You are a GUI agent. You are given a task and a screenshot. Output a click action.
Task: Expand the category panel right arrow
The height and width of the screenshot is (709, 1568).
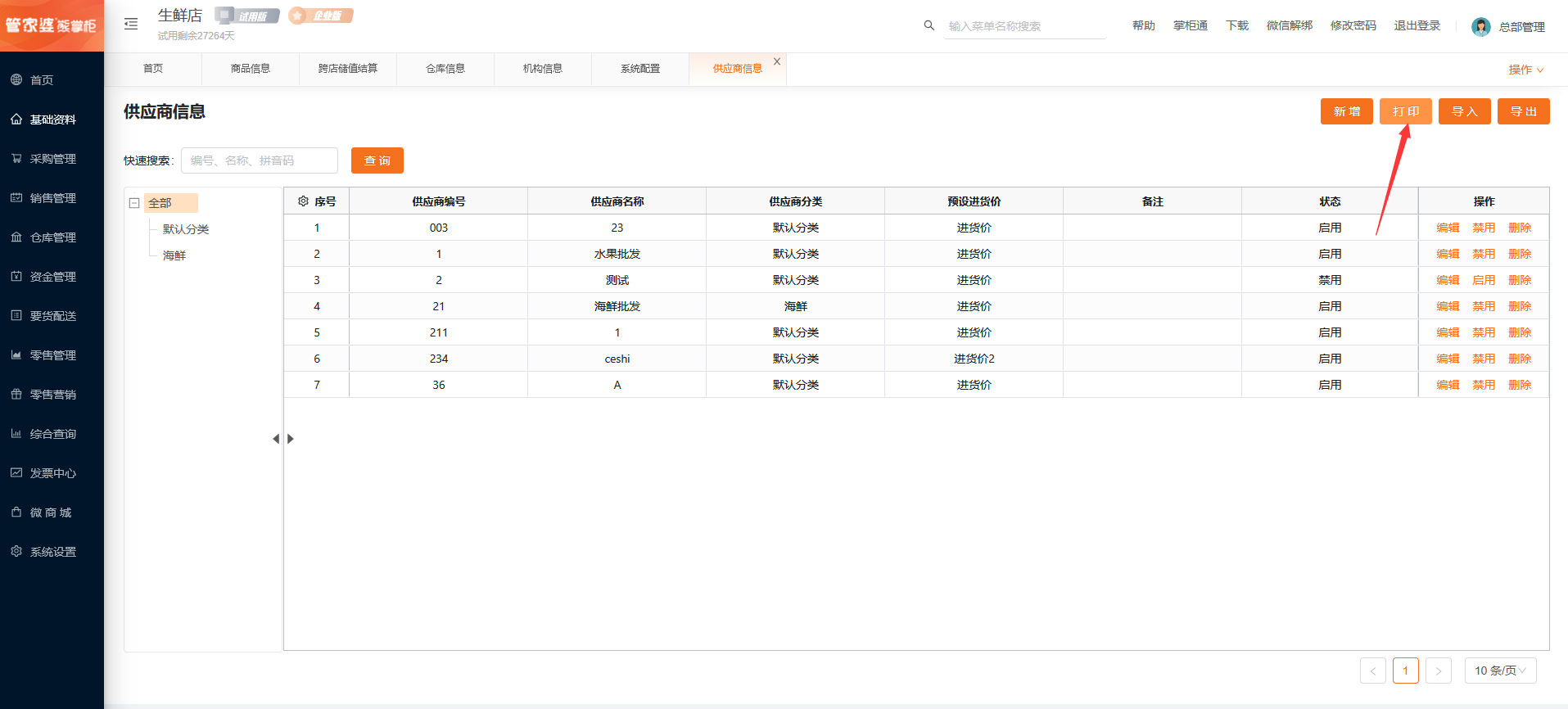click(x=290, y=439)
